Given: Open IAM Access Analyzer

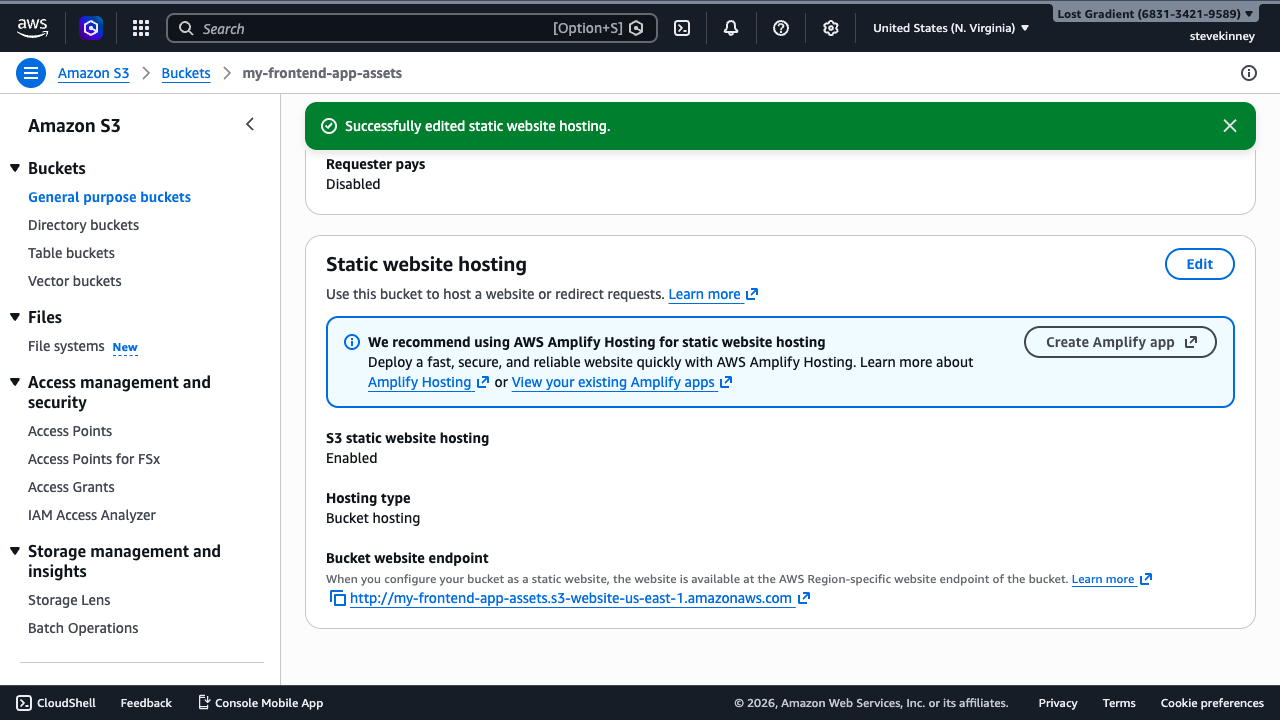Looking at the screenshot, I should pyautogui.click(x=92, y=515).
